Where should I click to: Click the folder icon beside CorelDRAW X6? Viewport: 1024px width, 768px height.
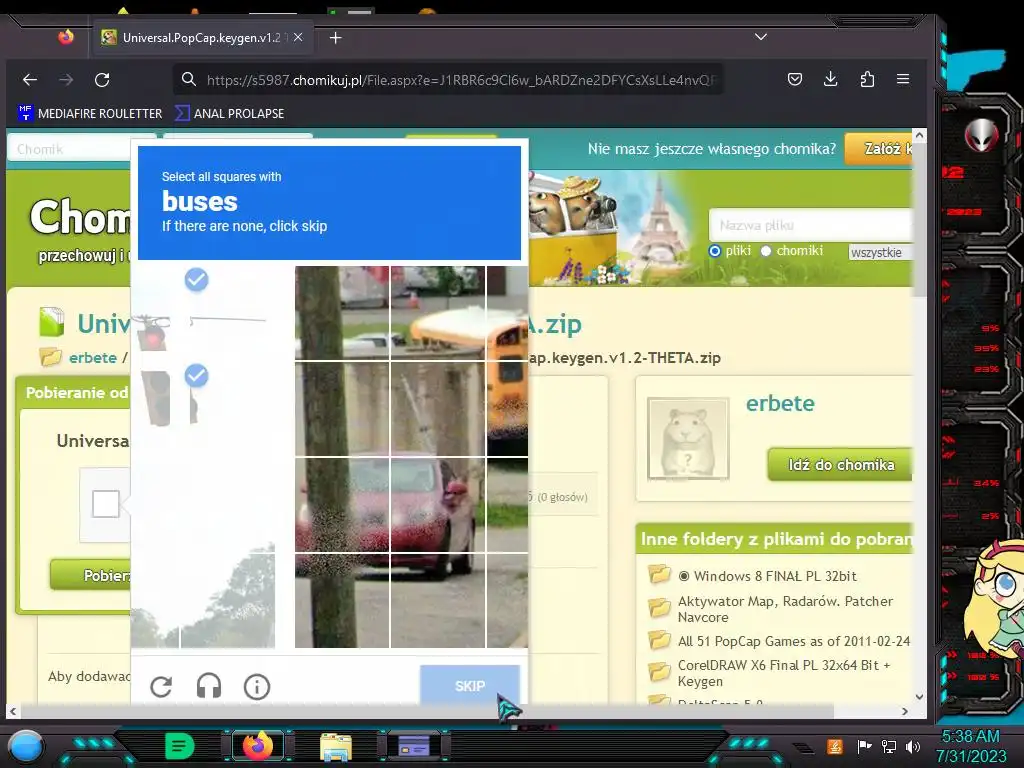pyautogui.click(x=659, y=671)
